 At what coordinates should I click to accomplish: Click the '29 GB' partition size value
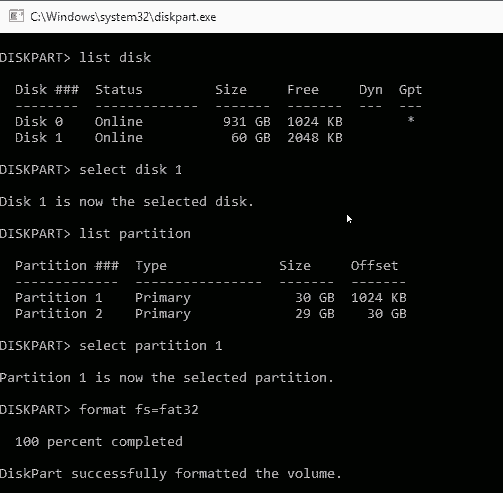(315, 314)
